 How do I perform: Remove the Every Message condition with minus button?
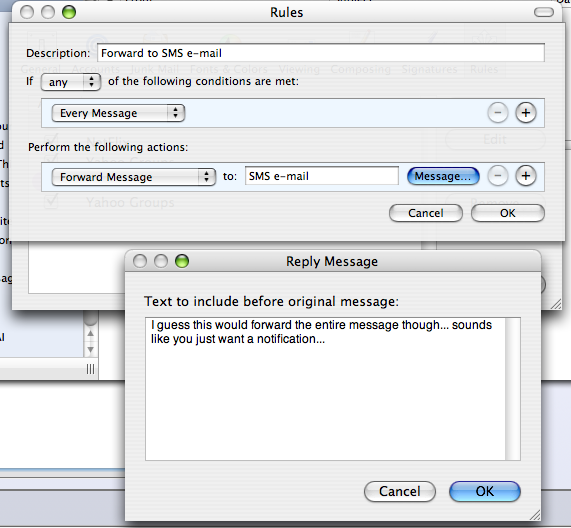[498, 113]
